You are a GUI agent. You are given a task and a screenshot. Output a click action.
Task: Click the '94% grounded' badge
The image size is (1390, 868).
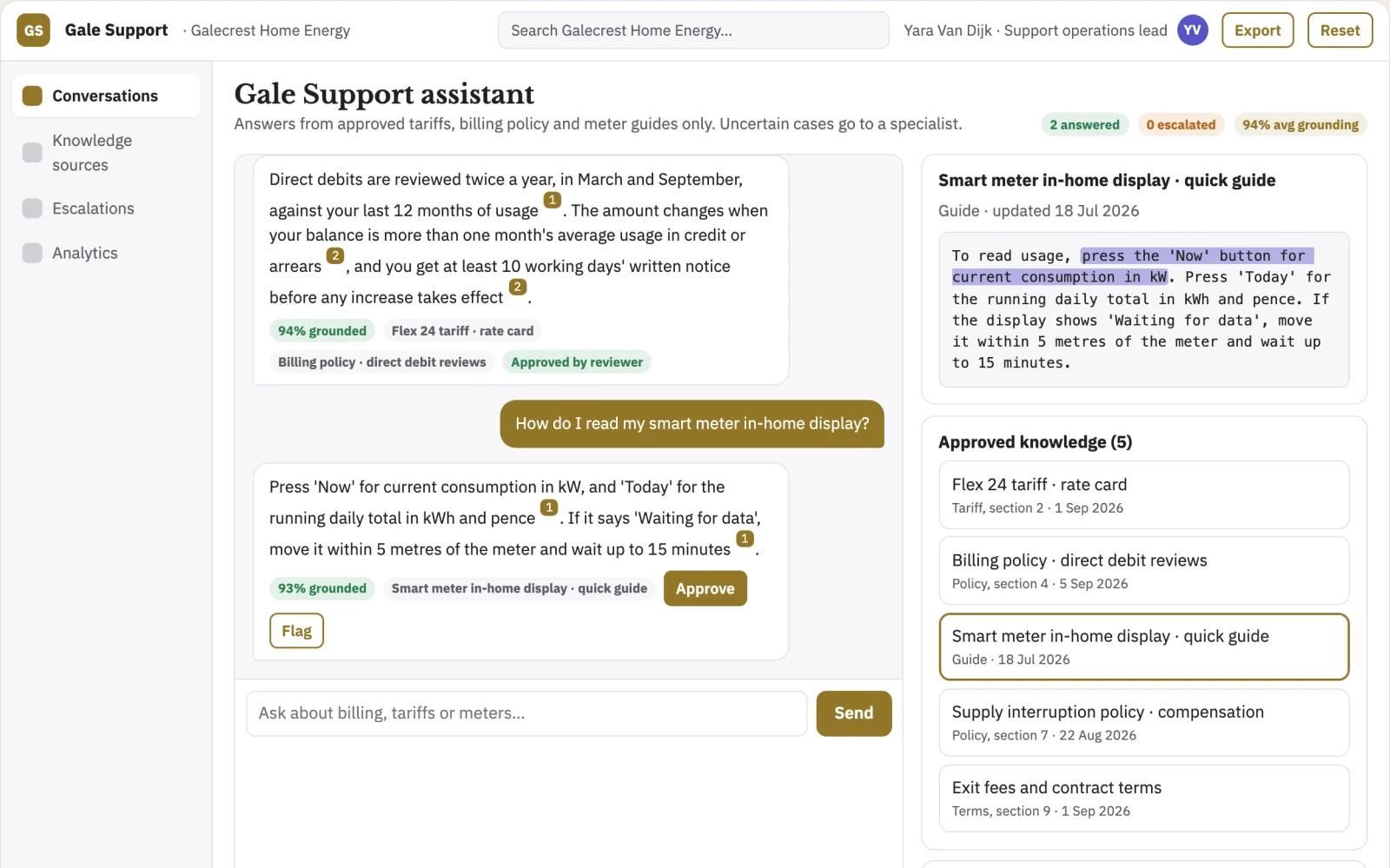[x=322, y=331]
